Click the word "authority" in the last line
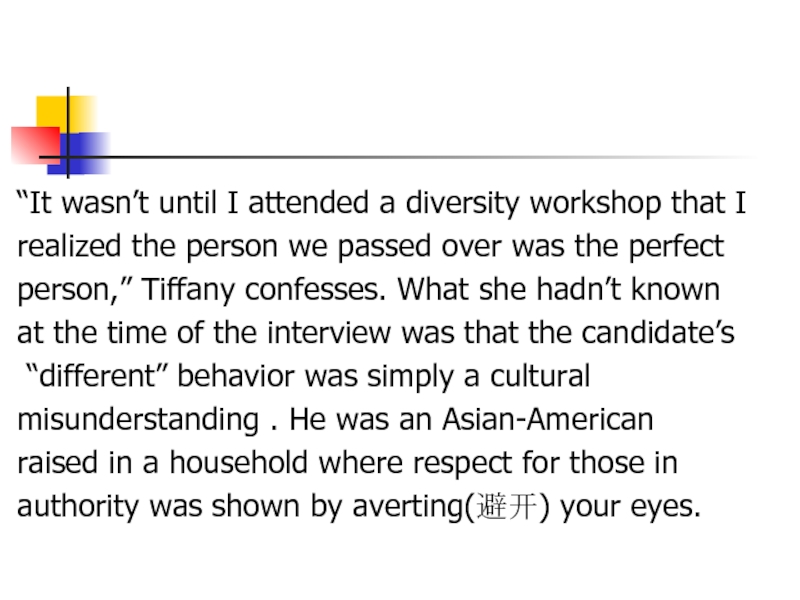Screen dimensions: 800x600 pyautogui.click(x=79, y=506)
